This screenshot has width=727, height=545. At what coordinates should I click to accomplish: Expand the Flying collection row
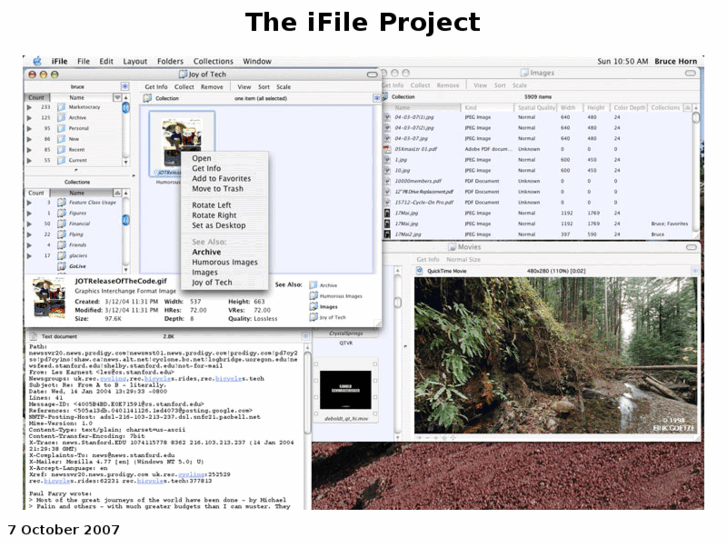click(x=30, y=235)
